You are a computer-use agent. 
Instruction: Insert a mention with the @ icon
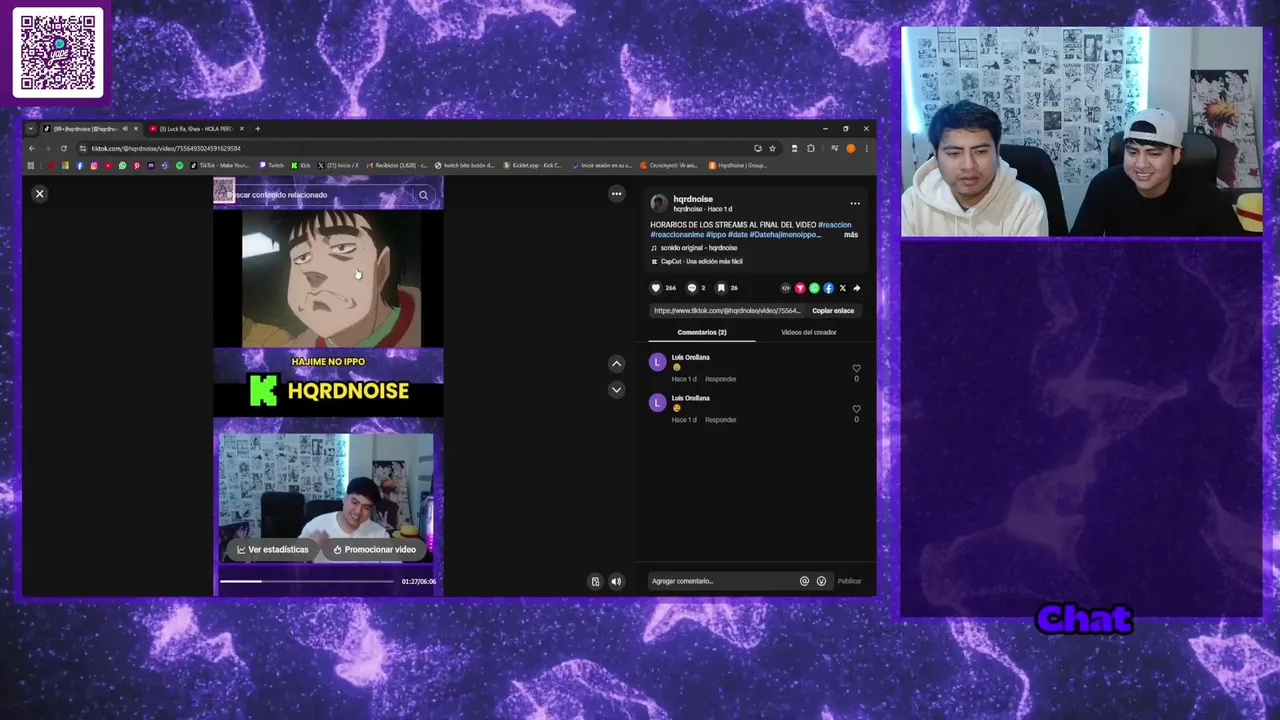pyautogui.click(x=804, y=581)
